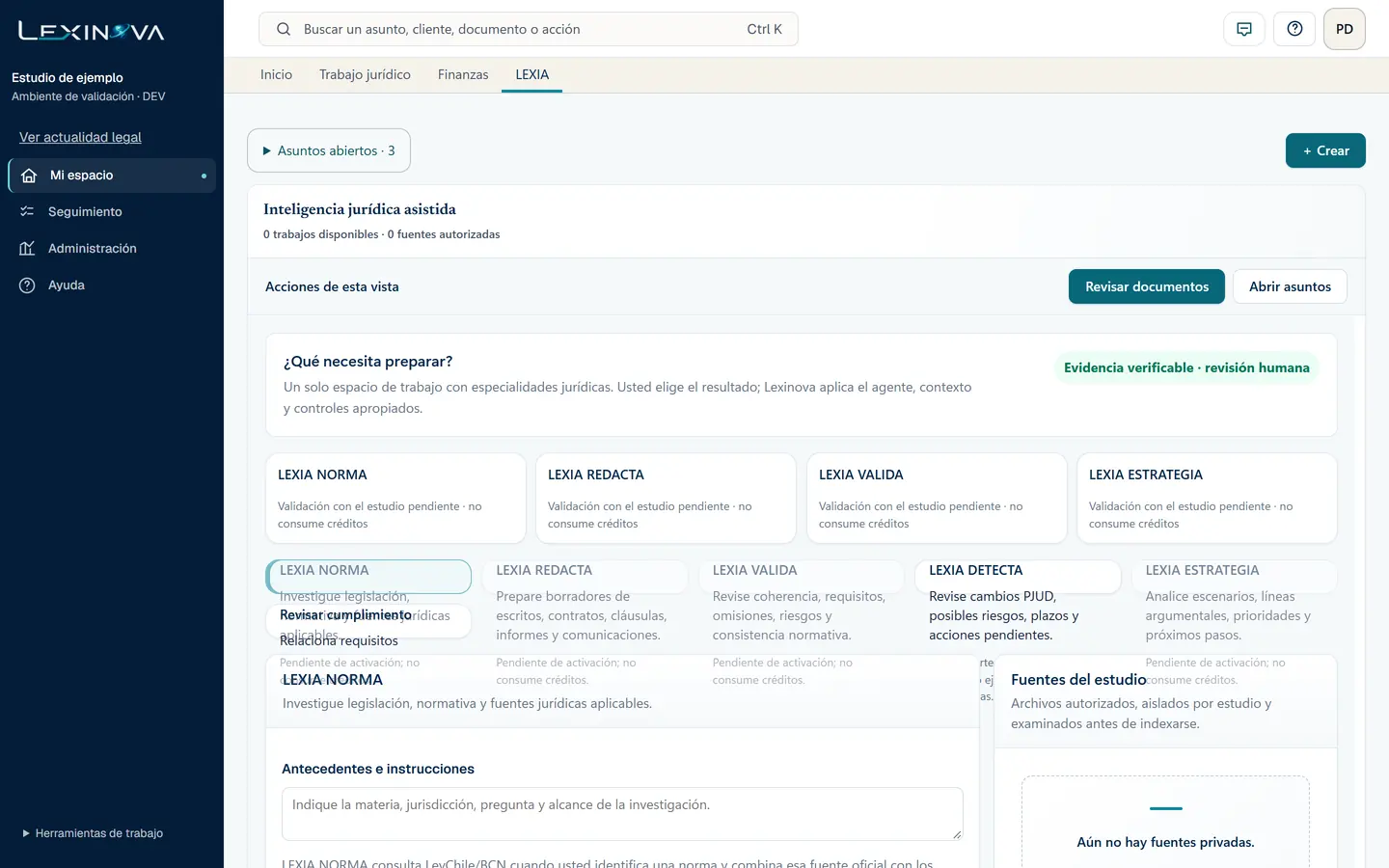Select the LEXIA tab
This screenshot has width=1389, height=868.
(x=531, y=74)
